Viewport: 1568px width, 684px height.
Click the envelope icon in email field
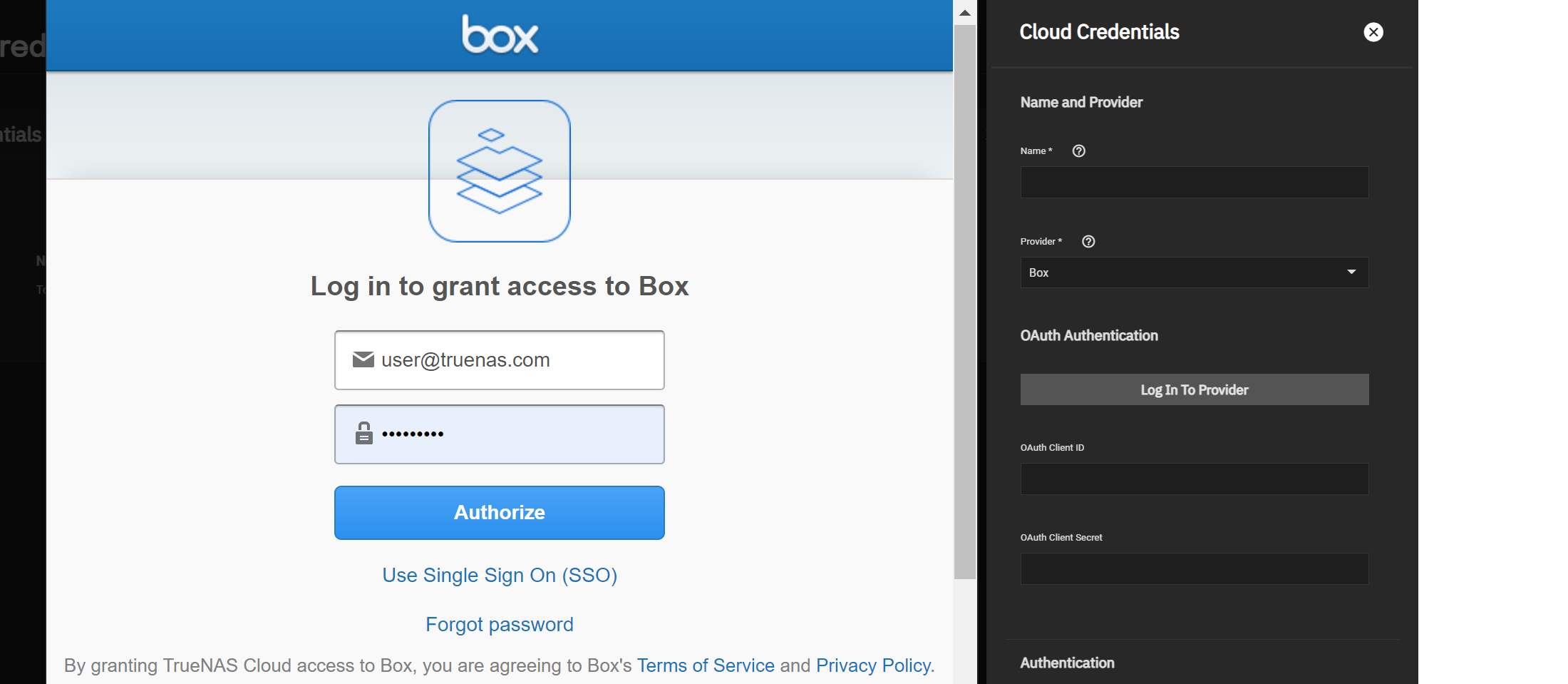pos(363,359)
